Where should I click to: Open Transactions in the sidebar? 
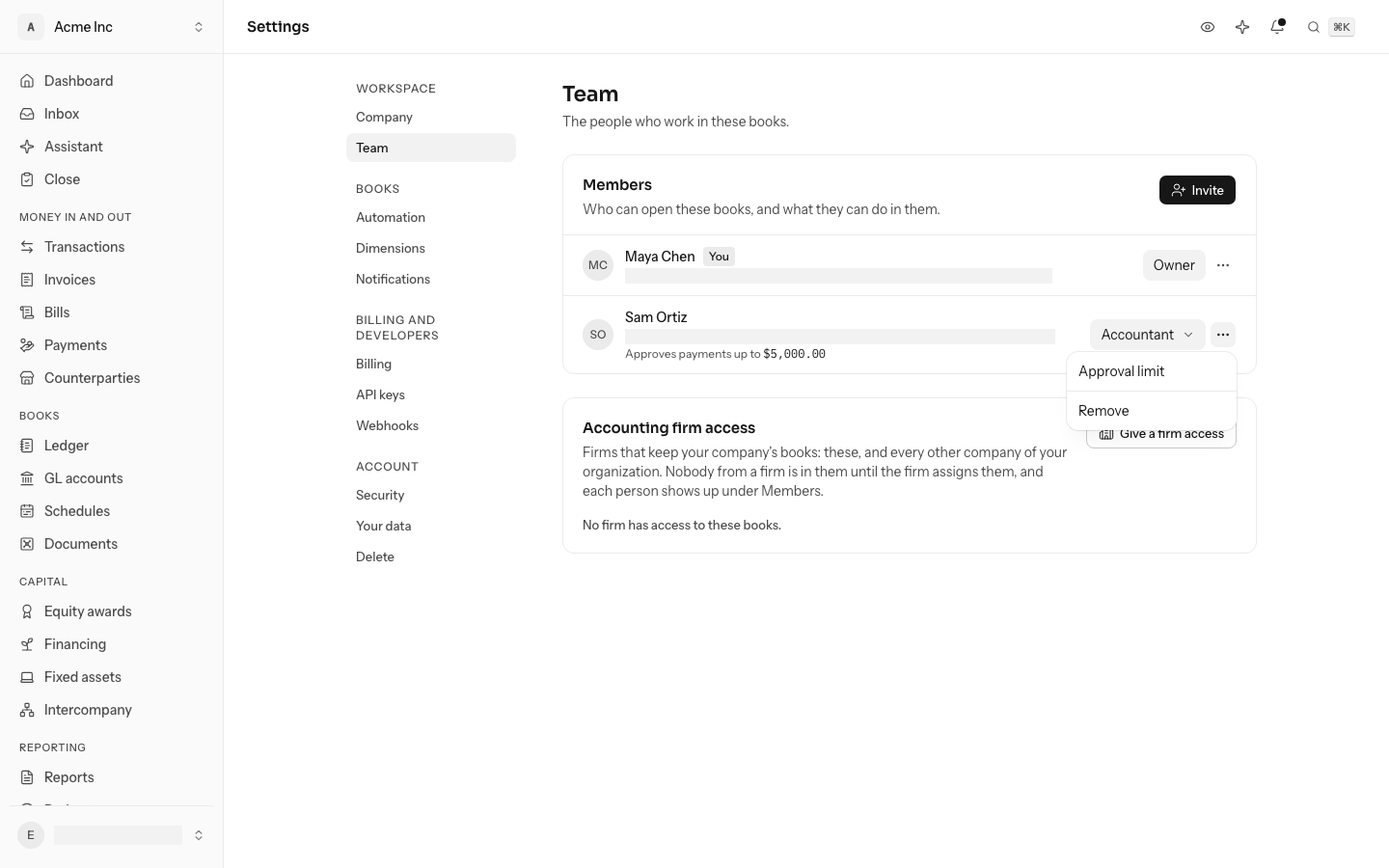pos(111,247)
